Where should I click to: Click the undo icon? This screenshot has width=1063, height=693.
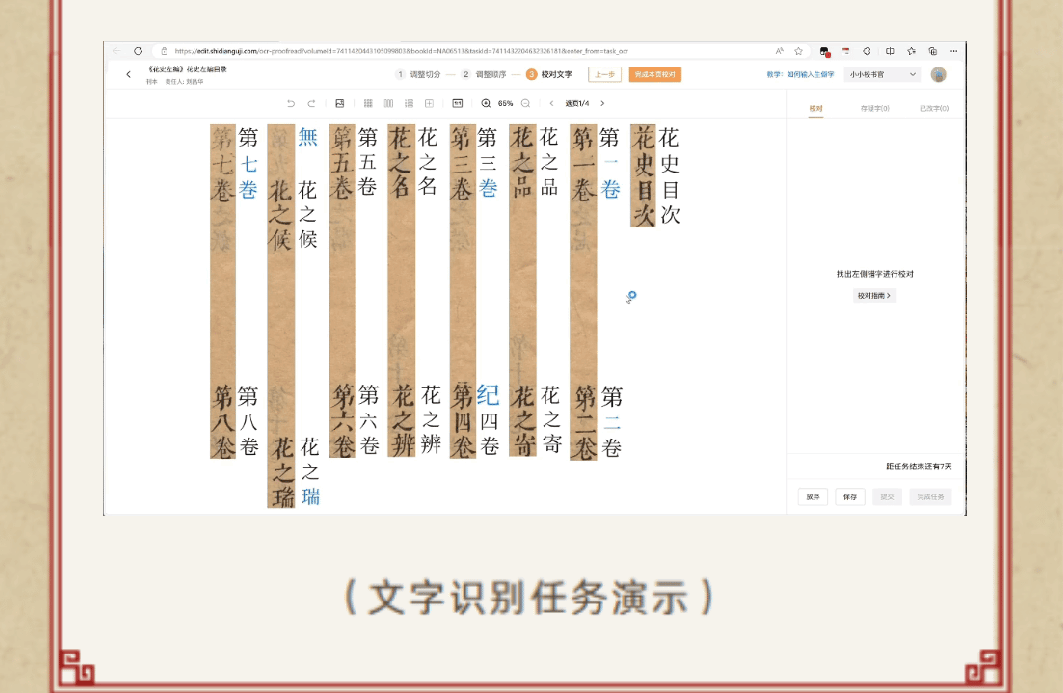(x=291, y=103)
